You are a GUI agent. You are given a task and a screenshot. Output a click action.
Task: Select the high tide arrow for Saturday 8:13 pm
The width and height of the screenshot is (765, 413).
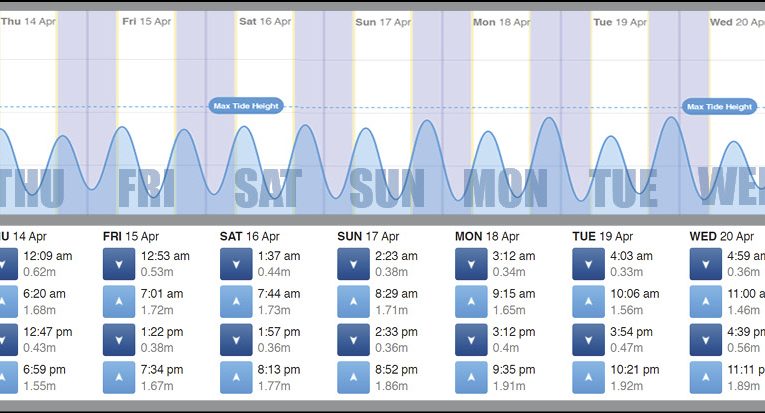(x=234, y=378)
